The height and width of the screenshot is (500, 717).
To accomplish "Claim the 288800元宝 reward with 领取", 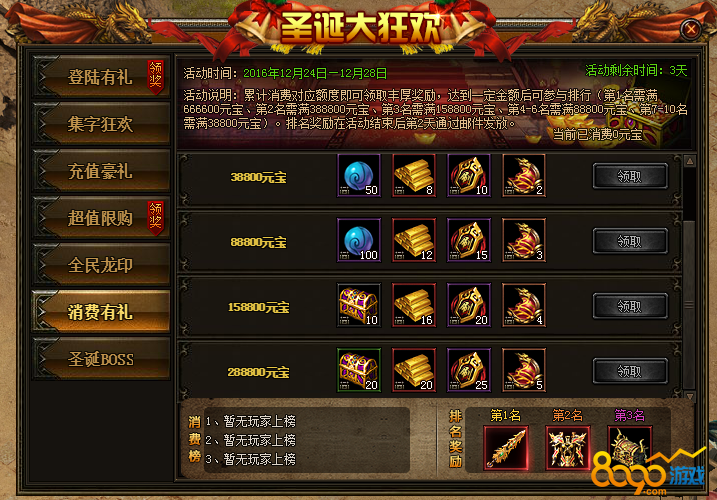I will (x=630, y=371).
